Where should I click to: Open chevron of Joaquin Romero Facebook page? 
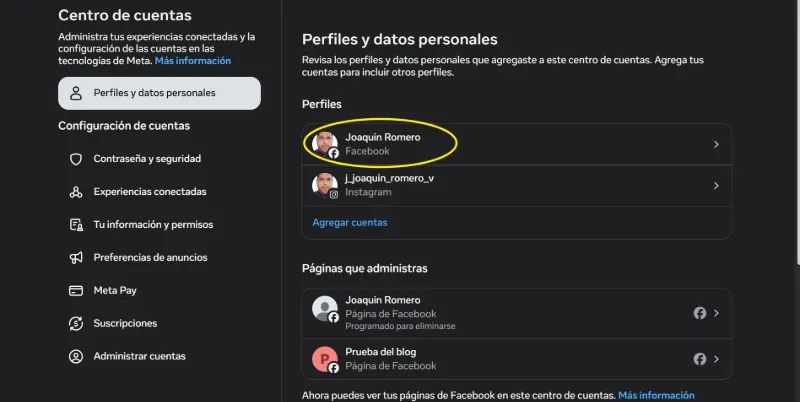[716, 313]
